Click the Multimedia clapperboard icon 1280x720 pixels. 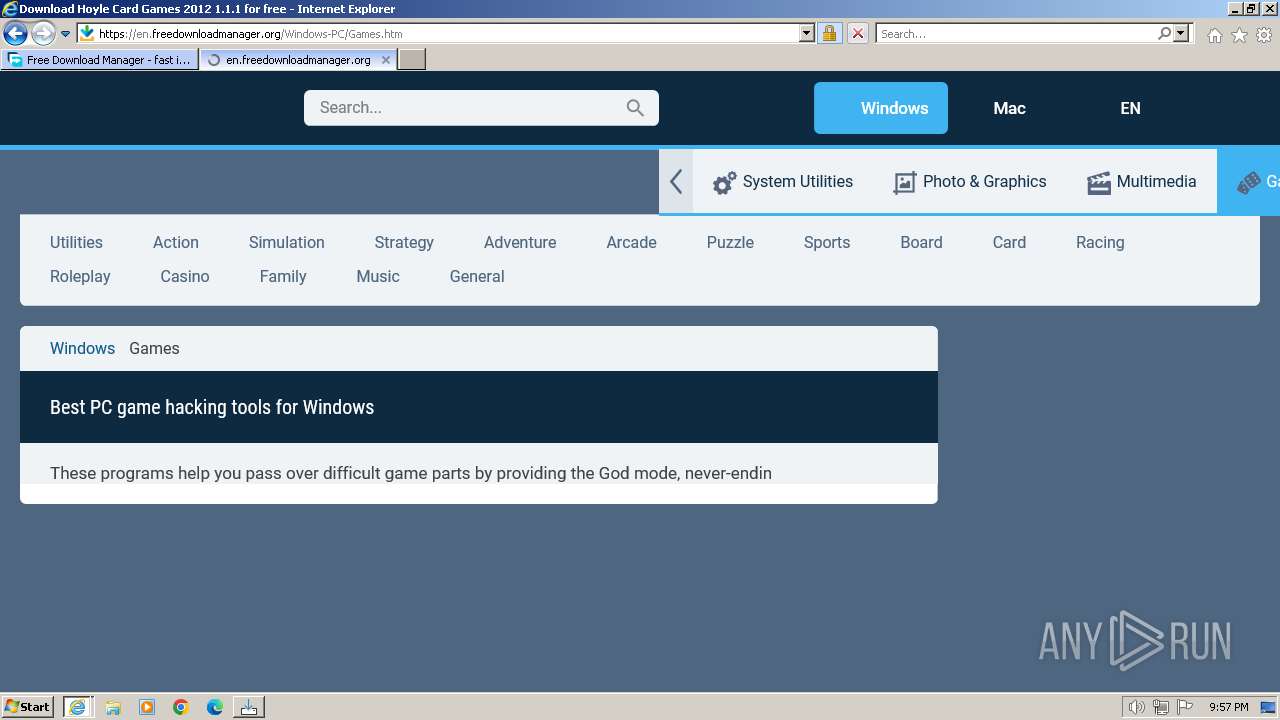[1098, 183]
